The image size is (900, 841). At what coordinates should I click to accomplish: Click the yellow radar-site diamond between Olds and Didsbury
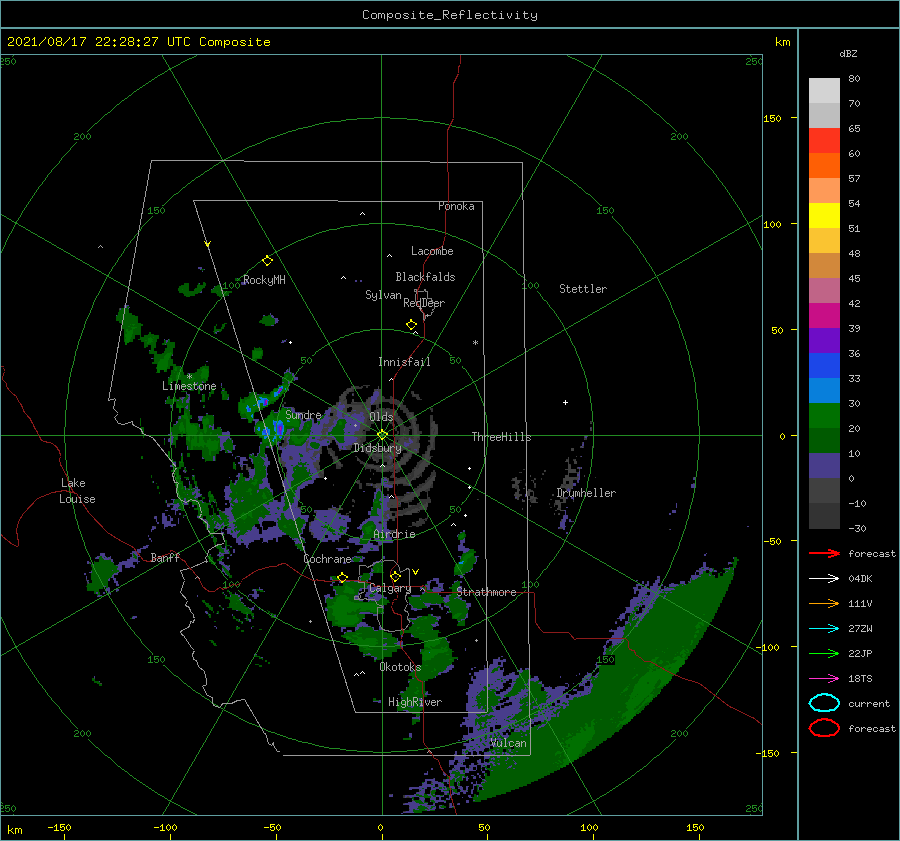(382, 435)
